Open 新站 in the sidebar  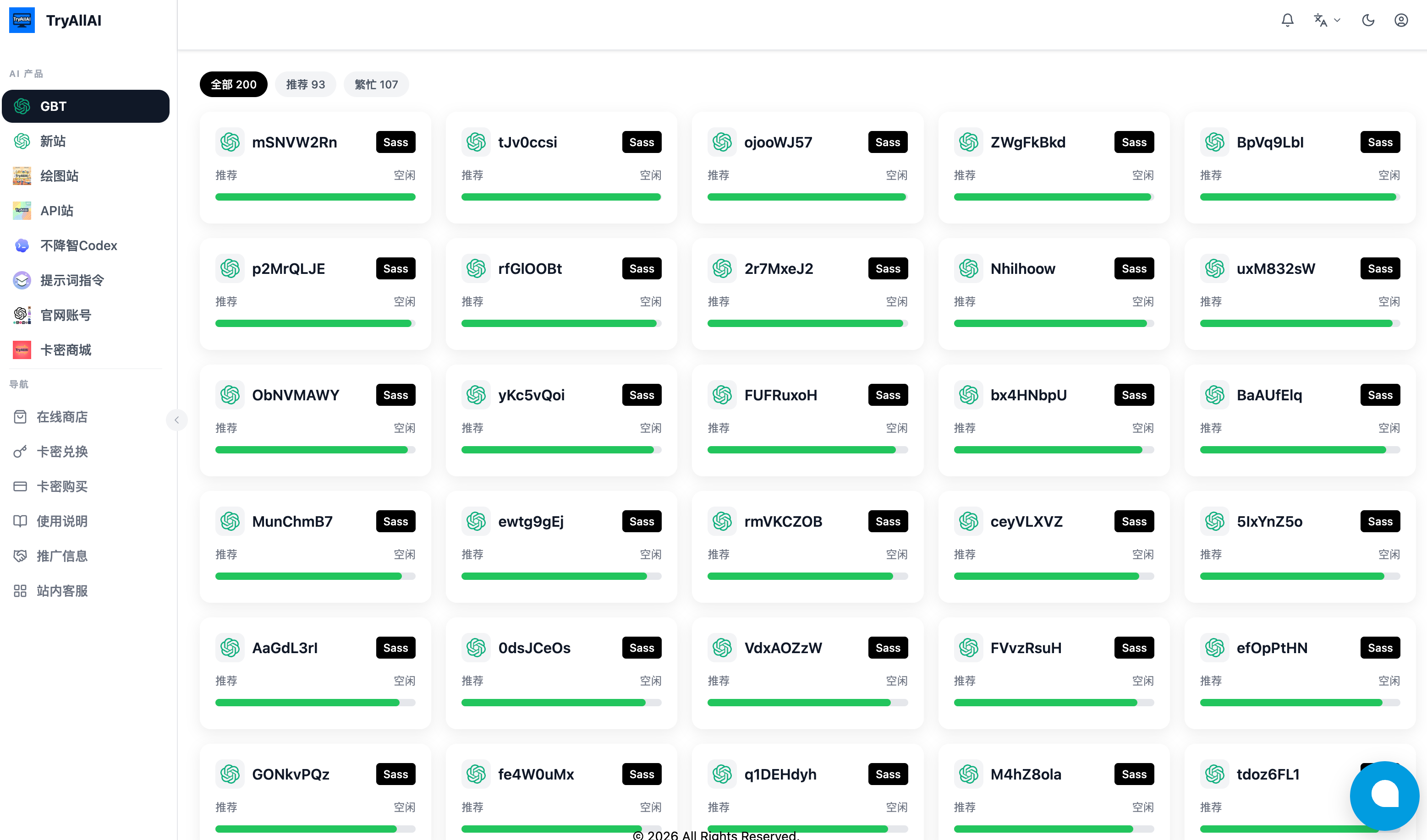point(86,141)
